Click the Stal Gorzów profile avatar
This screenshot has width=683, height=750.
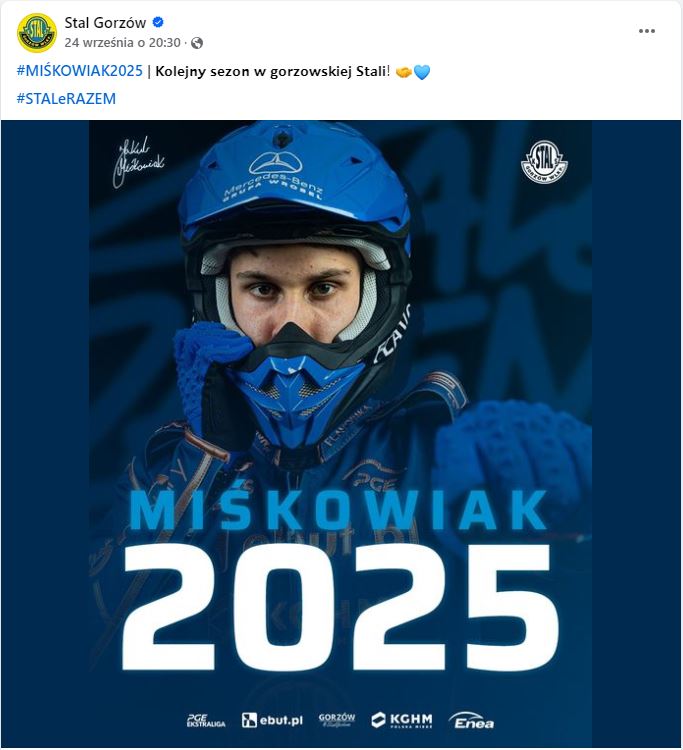click(36, 32)
